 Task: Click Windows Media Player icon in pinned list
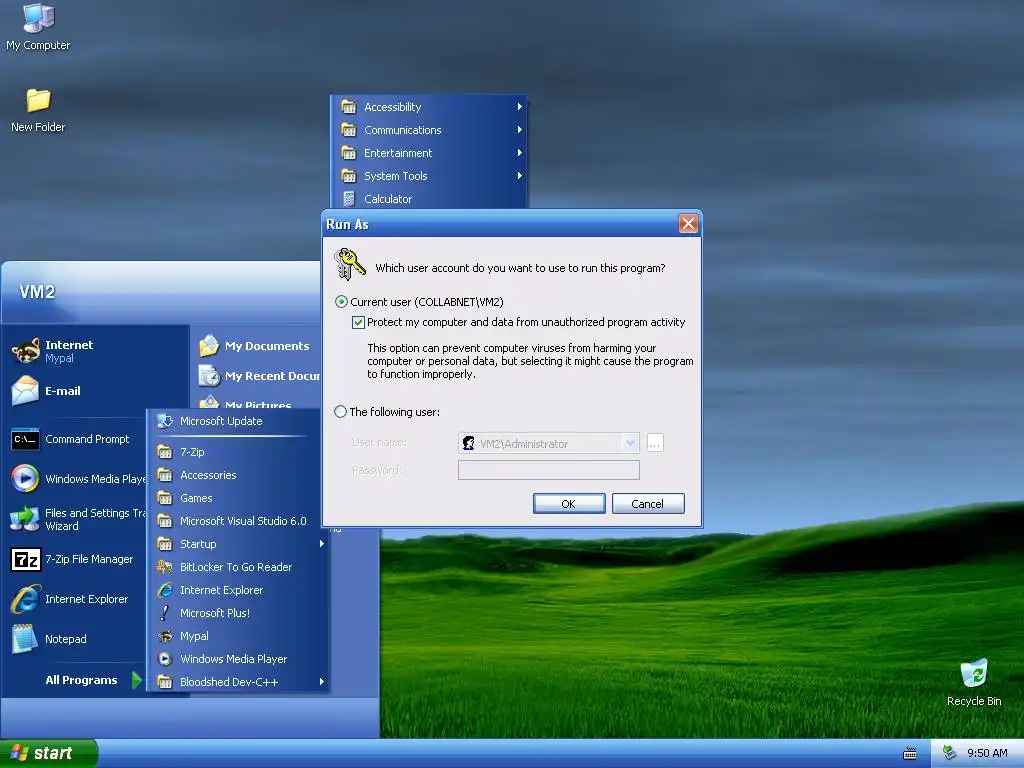tap(25, 479)
